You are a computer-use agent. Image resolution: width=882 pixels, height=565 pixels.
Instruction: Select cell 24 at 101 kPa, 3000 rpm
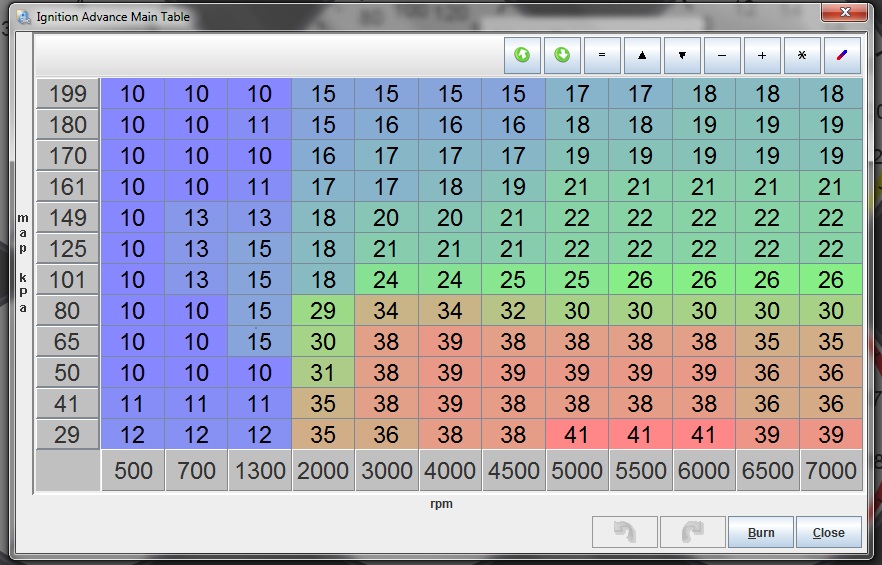click(x=387, y=279)
